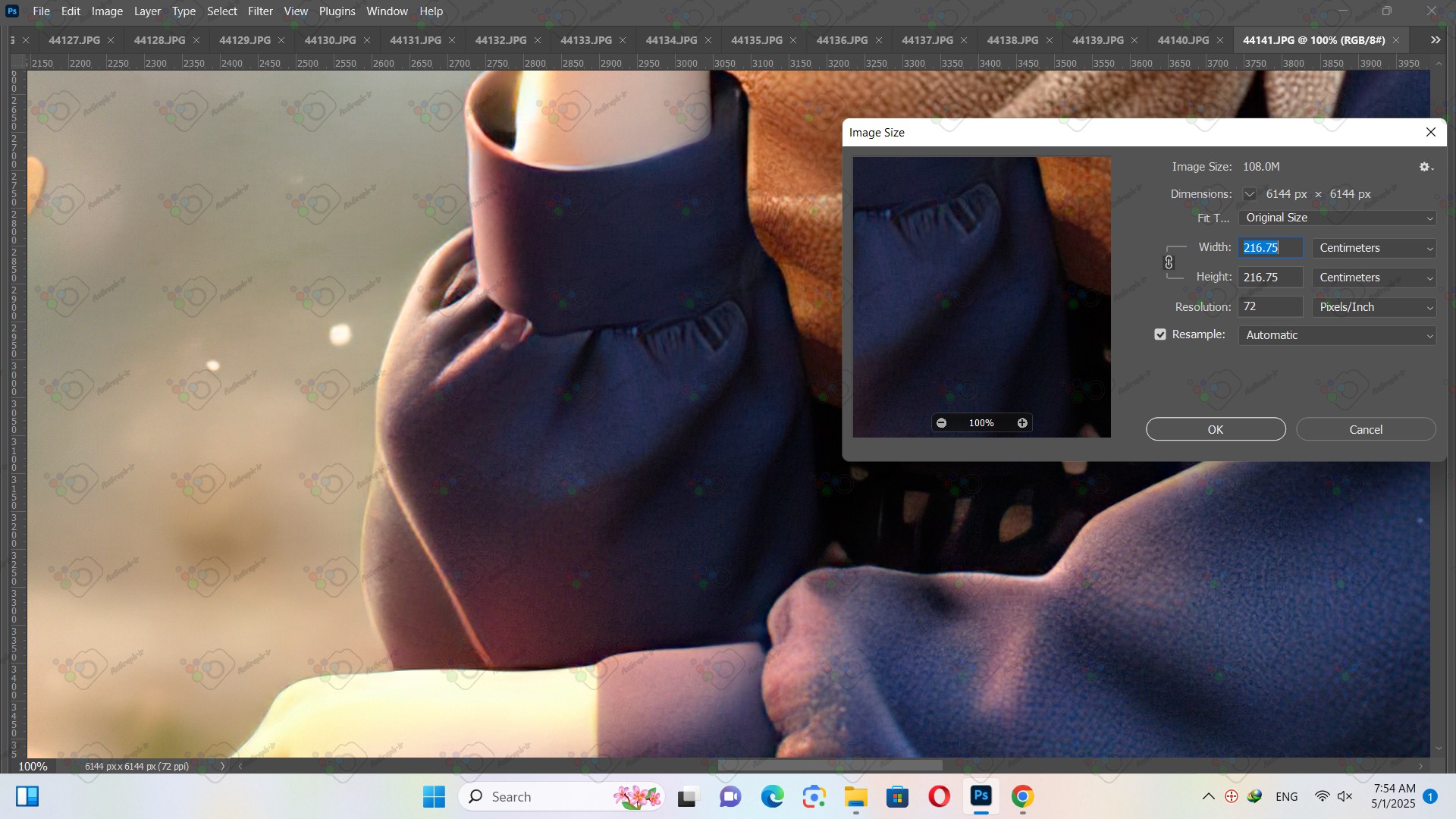This screenshot has width=1456, height=819.
Task: Switch to the 44135.JPG document tab
Action: pos(756,40)
